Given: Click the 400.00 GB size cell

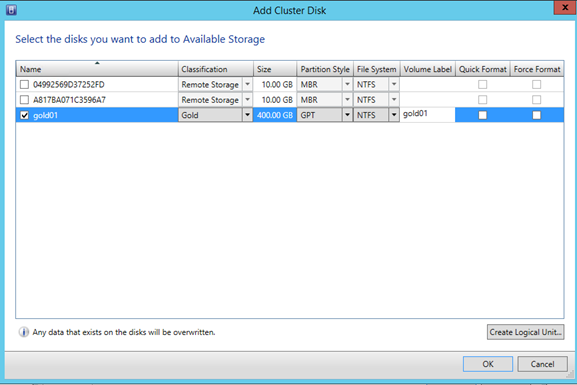Looking at the screenshot, I should [x=275, y=115].
